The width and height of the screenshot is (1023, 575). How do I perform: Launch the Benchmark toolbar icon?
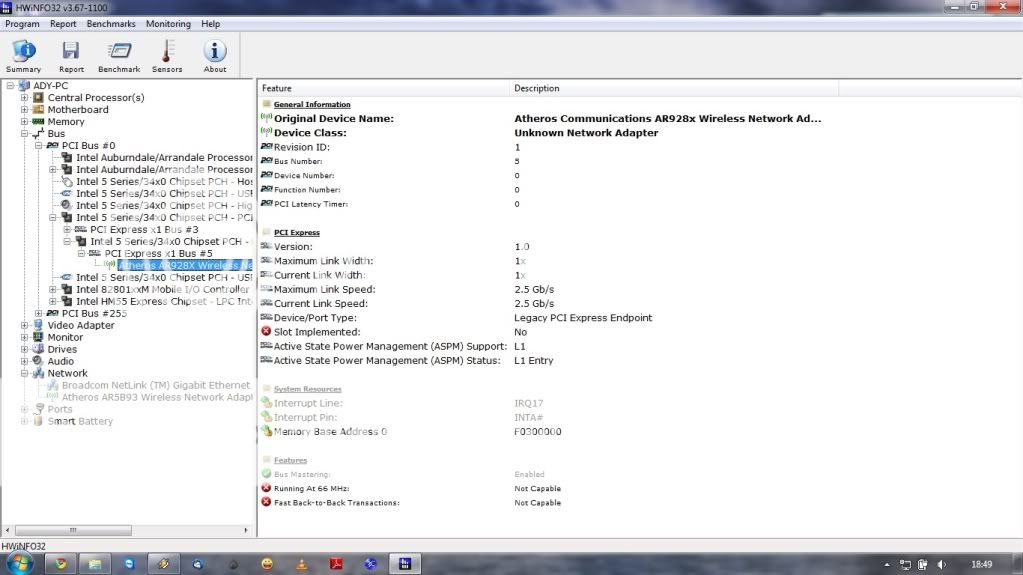tap(119, 56)
